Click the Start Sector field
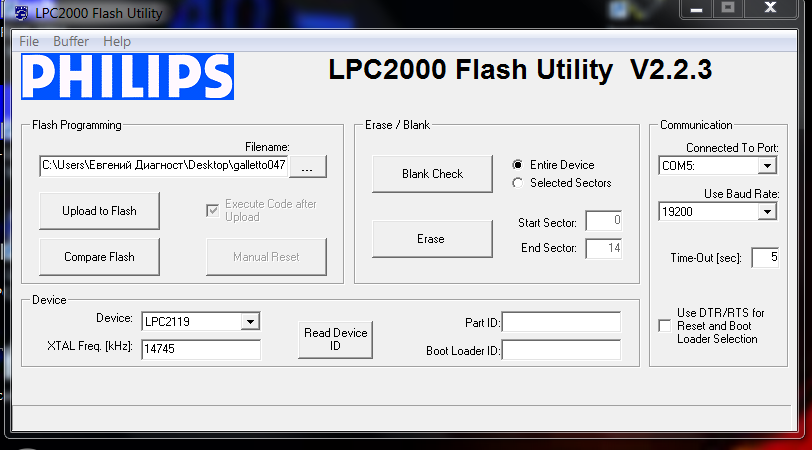 (x=604, y=221)
